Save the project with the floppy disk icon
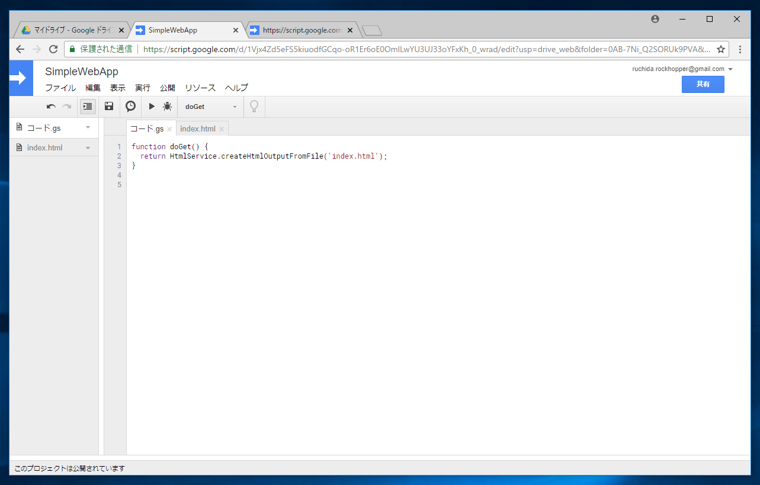This screenshot has width=760, height=485. (109, 106)
